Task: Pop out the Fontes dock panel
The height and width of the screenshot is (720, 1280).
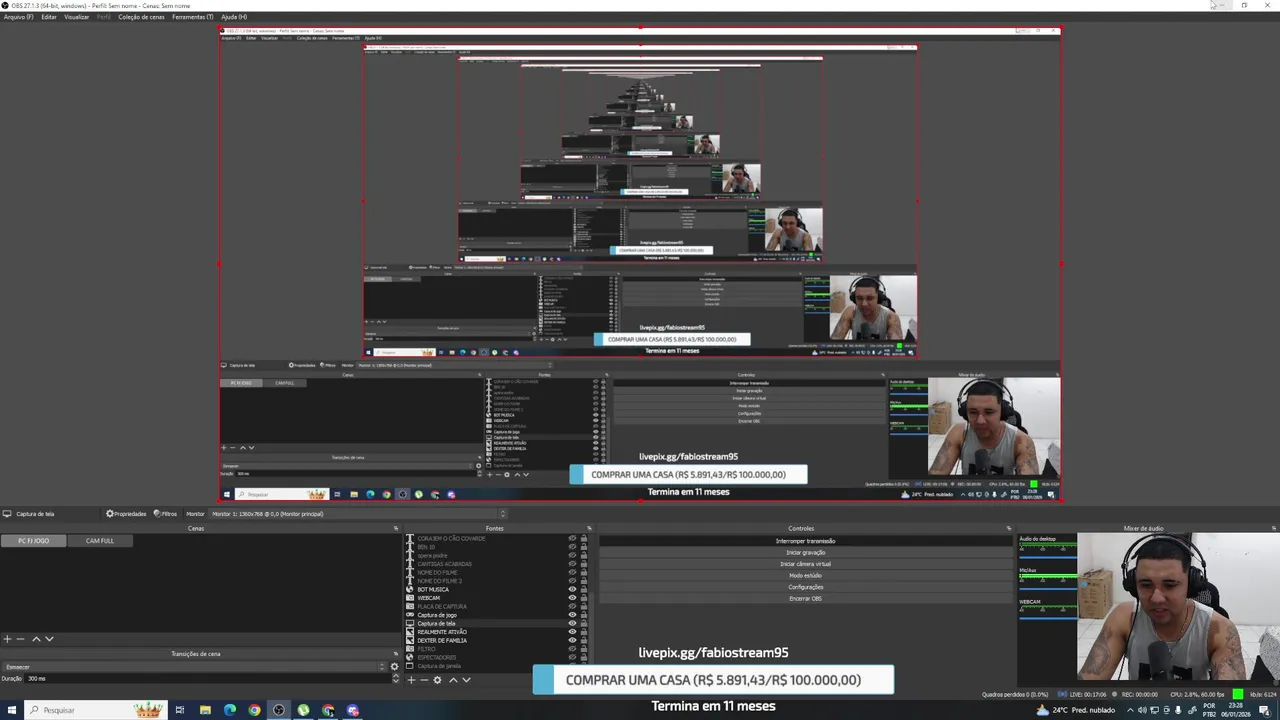Action: click(x=589, y=528)
